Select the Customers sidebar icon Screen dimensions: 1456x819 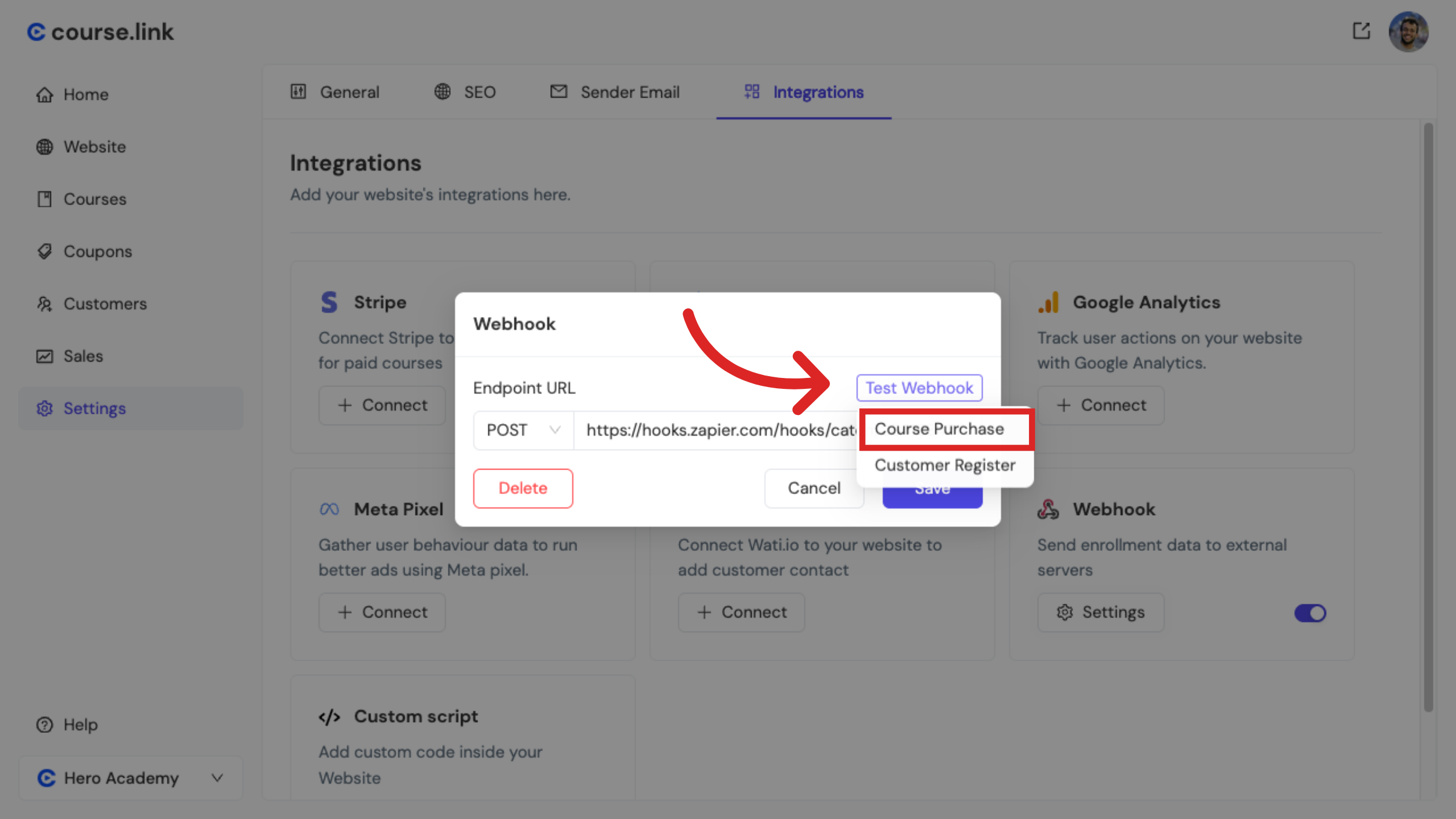[44, 304]
